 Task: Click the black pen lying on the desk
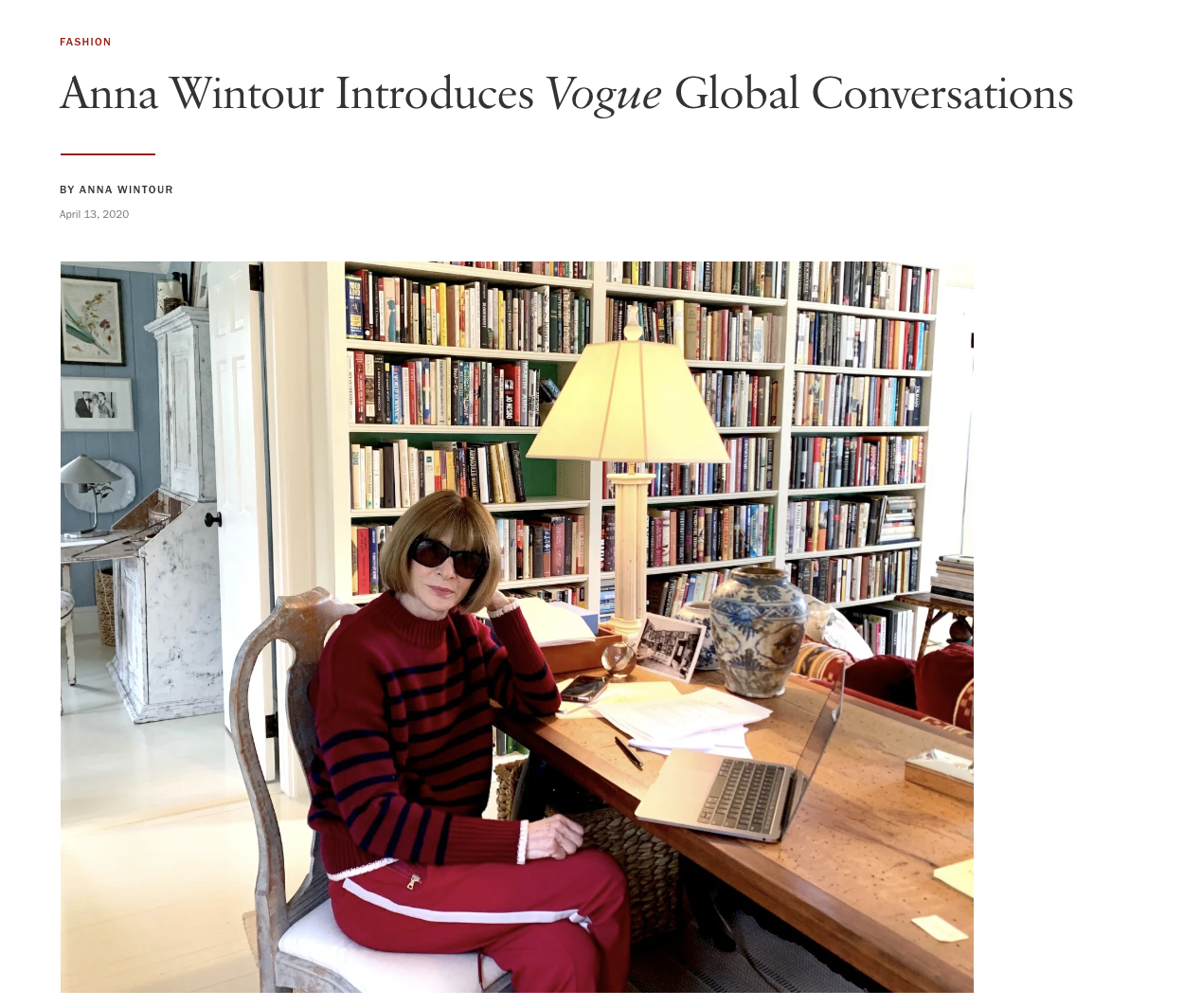(x=628, y=753)
